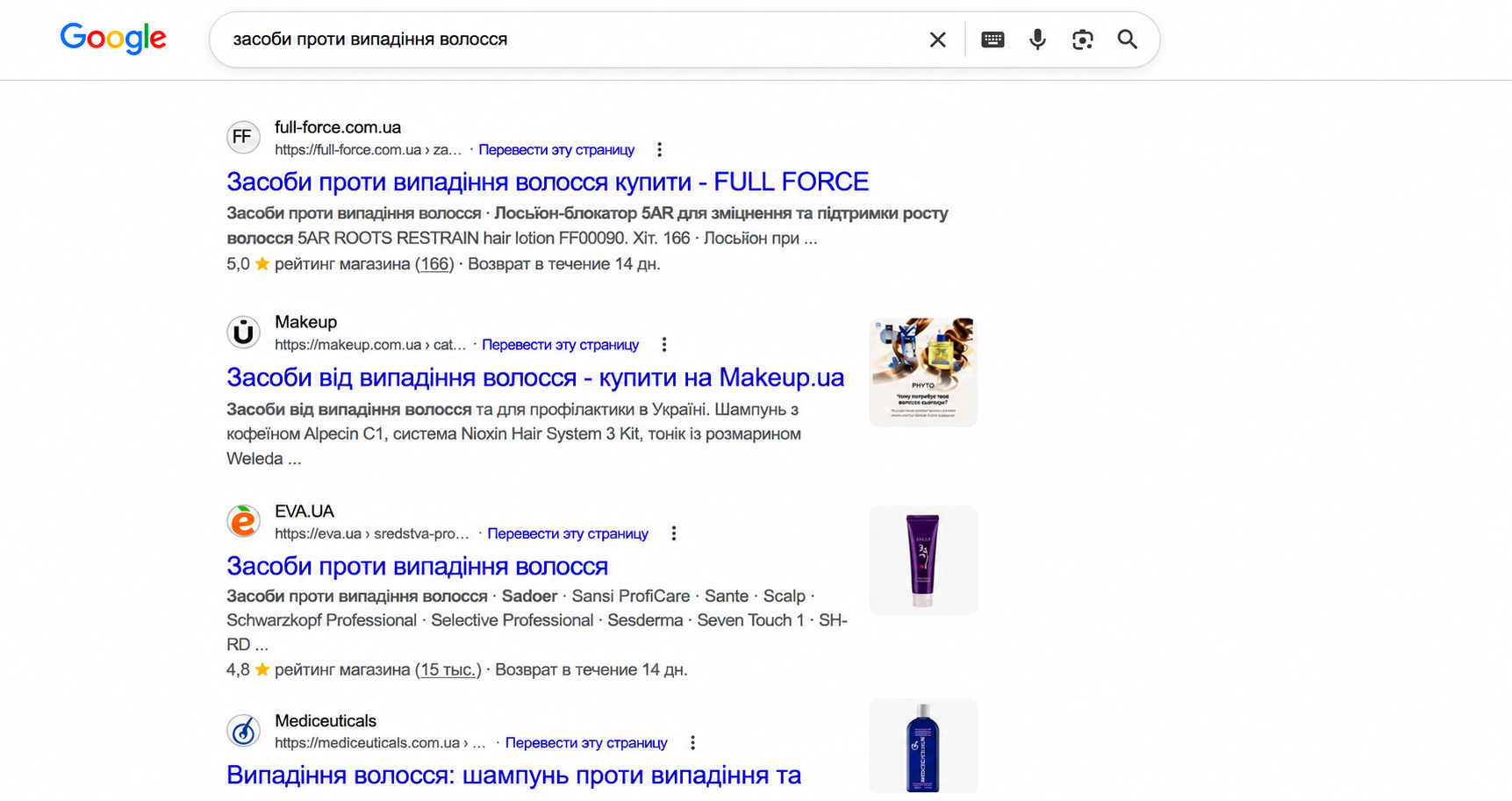Open the on-screen keyboard icon

[x=992, y=39]
